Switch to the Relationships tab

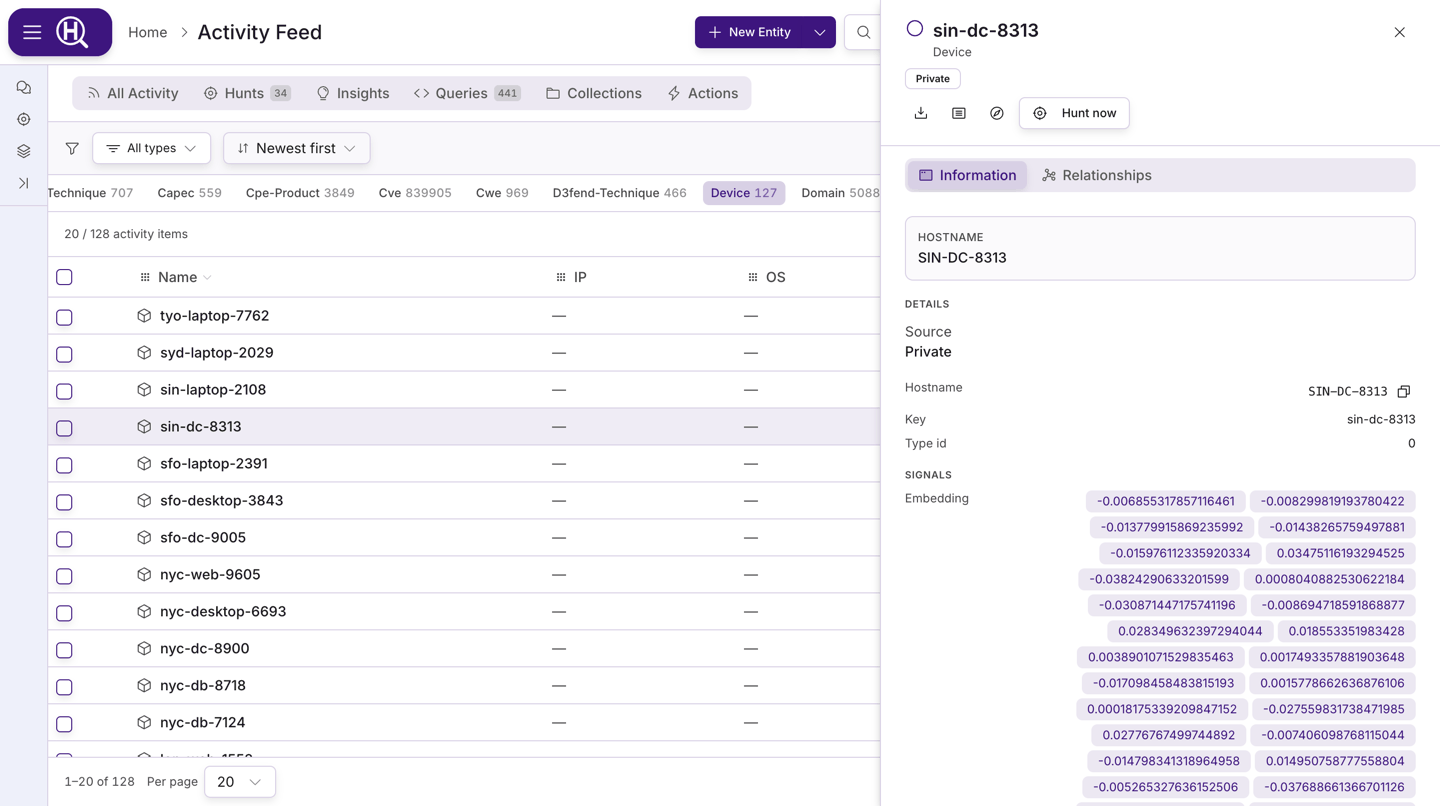tap(1096, 175)
